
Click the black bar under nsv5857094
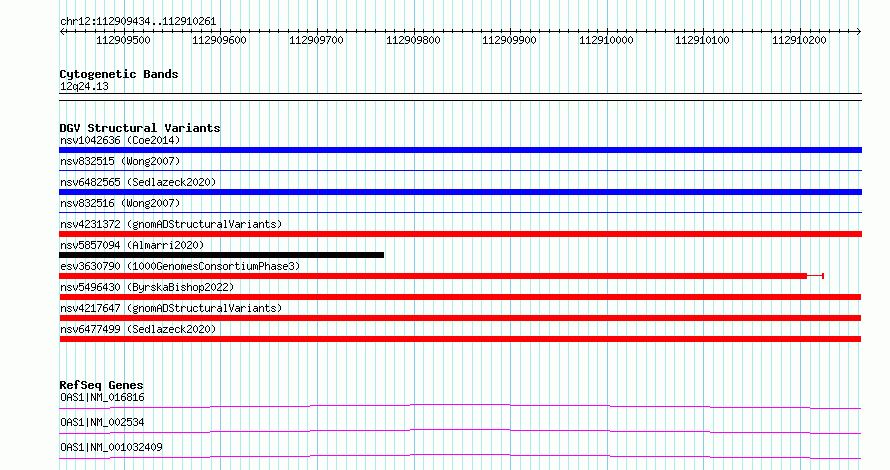click(x=221, y=255)
